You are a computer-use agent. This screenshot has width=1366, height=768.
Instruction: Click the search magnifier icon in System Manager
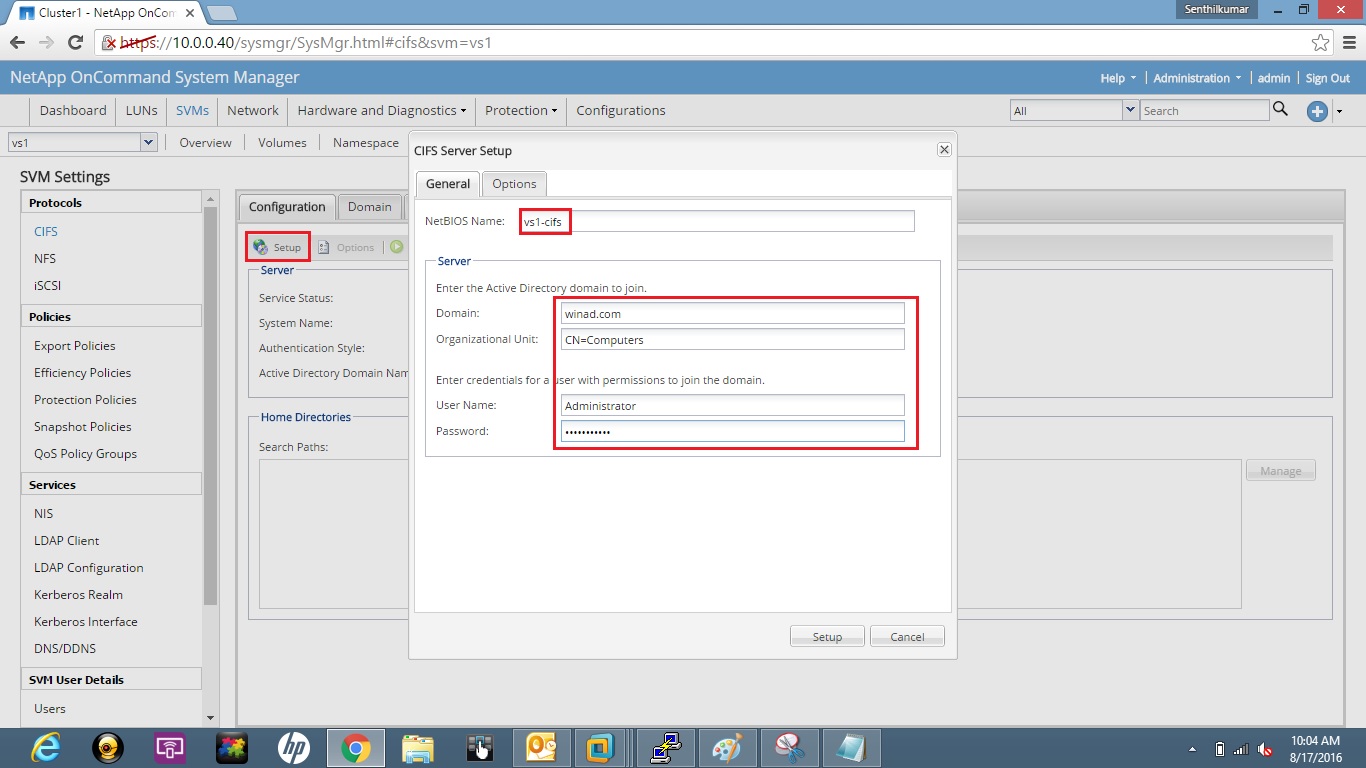pyautogui.click(x=1281, y=110)
